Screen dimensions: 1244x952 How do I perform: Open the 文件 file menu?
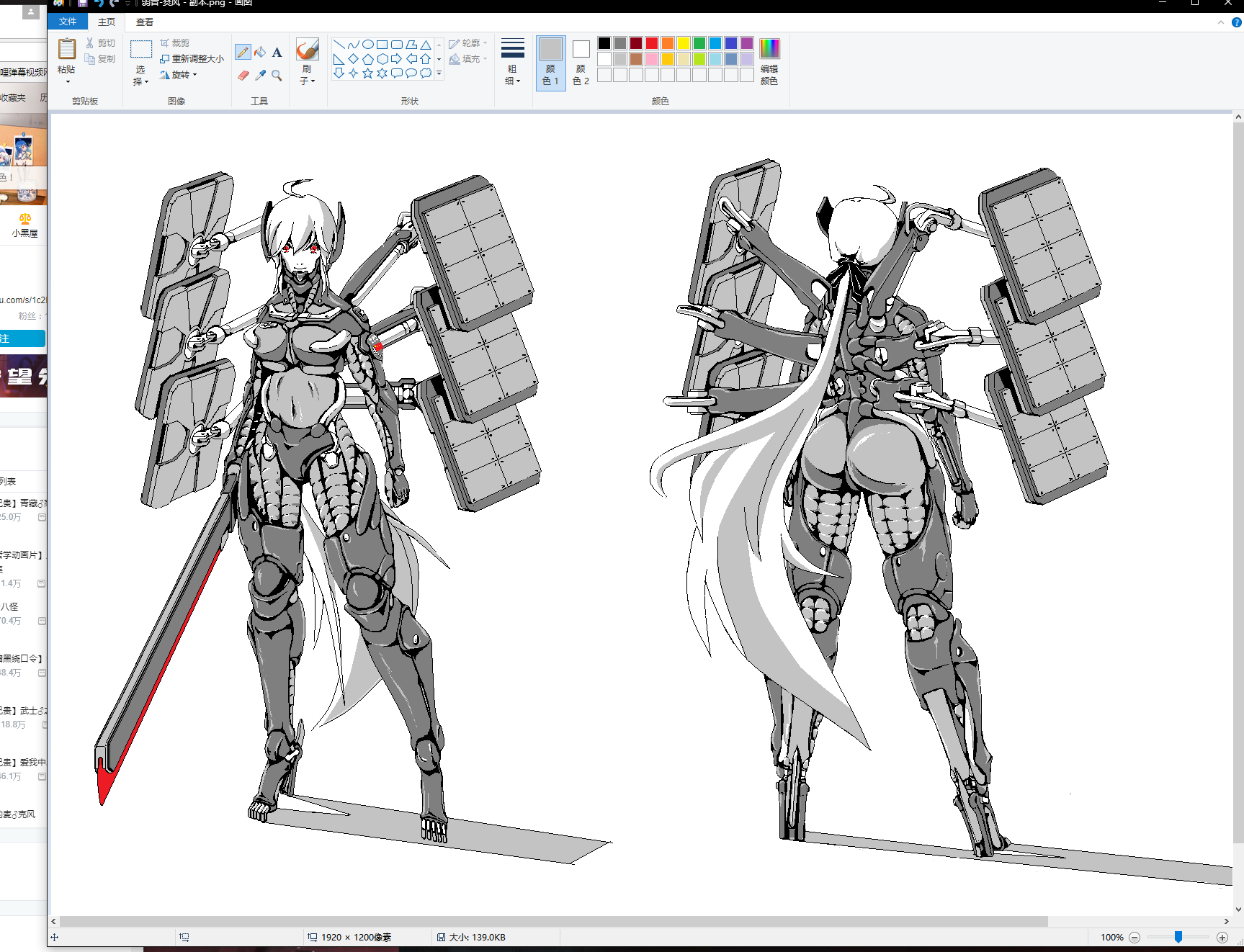point(67,22)
